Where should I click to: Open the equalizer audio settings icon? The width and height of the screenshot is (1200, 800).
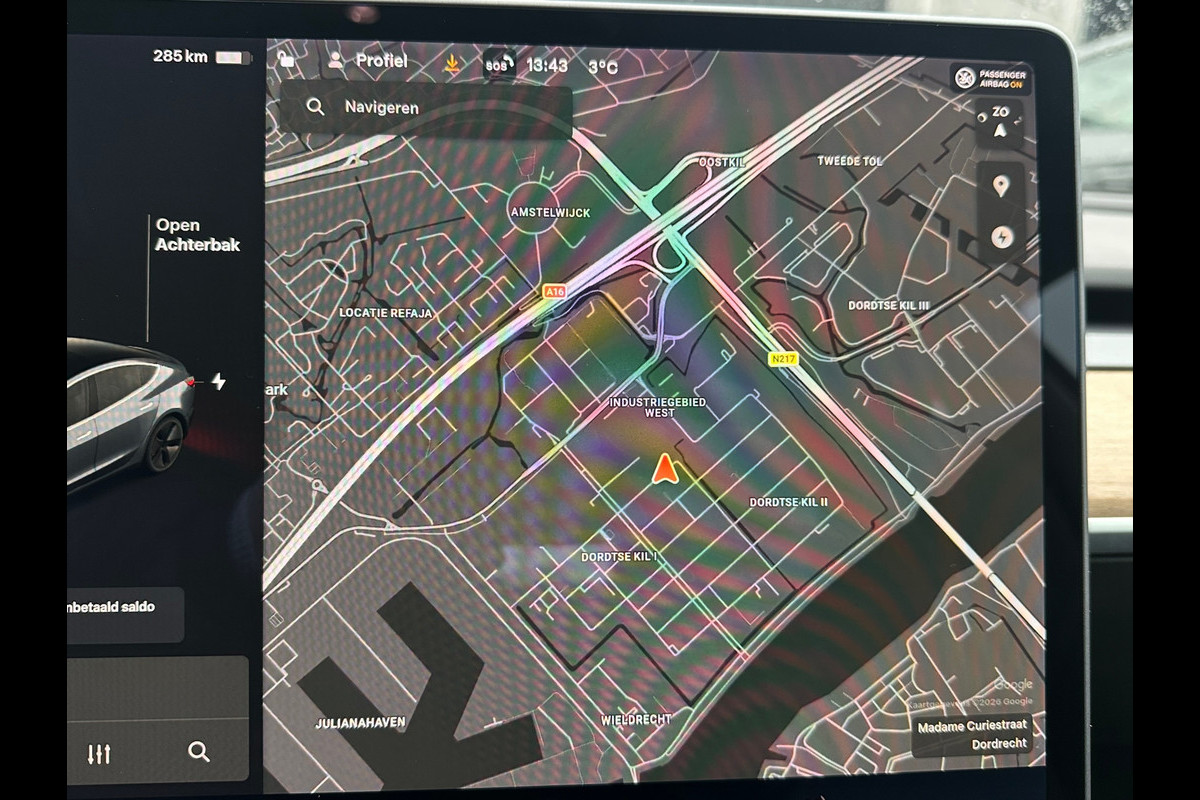tap(99, 753)
